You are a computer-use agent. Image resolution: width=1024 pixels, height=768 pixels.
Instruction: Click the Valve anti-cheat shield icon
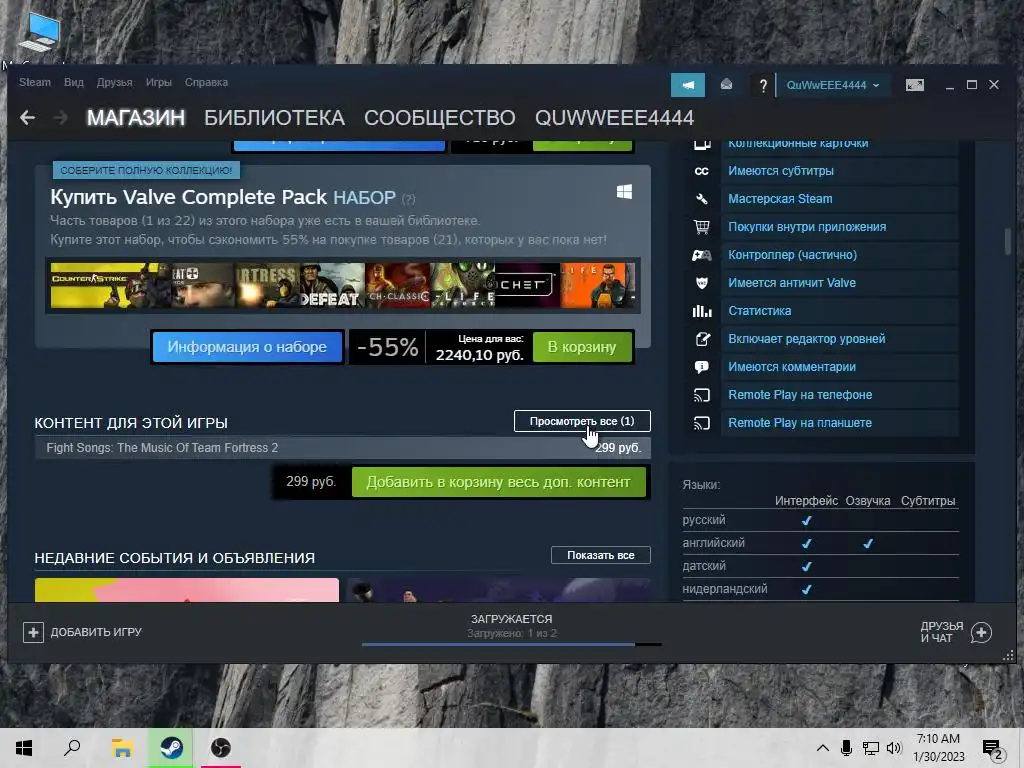pyautogui.click(x=701, y=283)
